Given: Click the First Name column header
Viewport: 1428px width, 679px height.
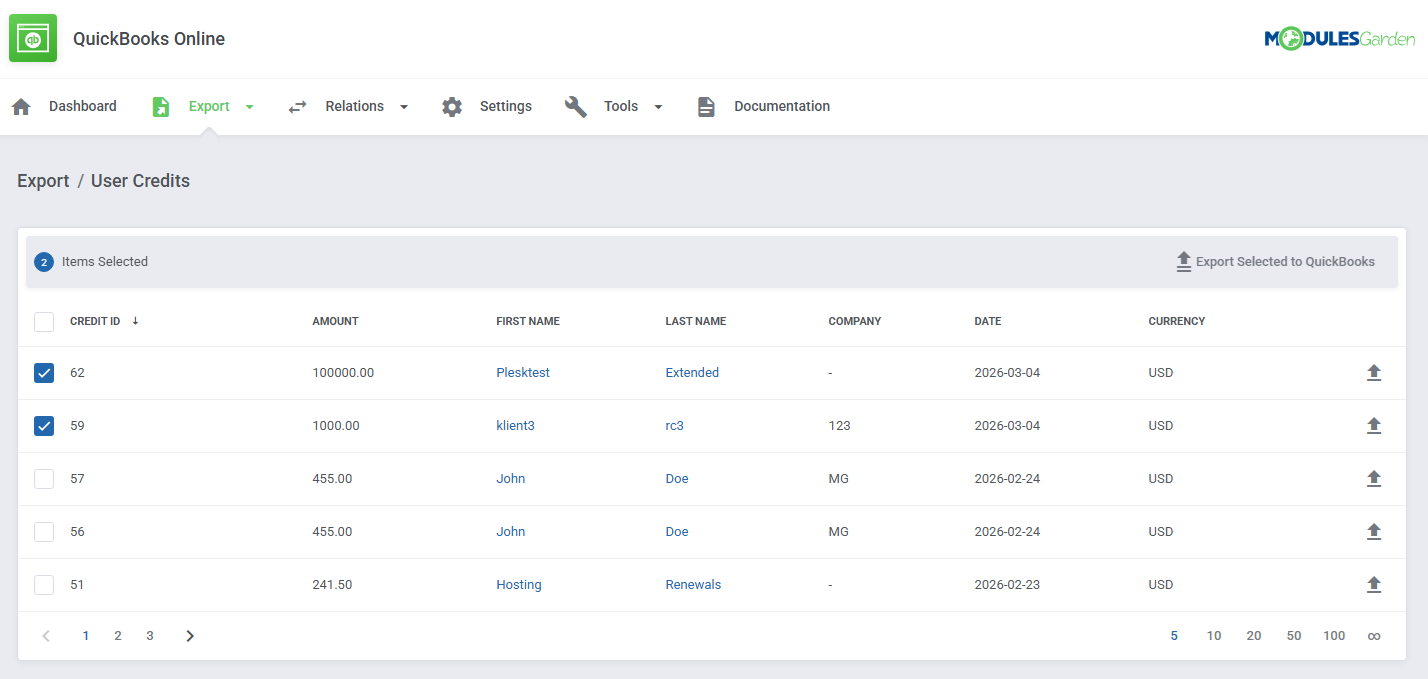Looking at the screenshot, I should point(528,322).
